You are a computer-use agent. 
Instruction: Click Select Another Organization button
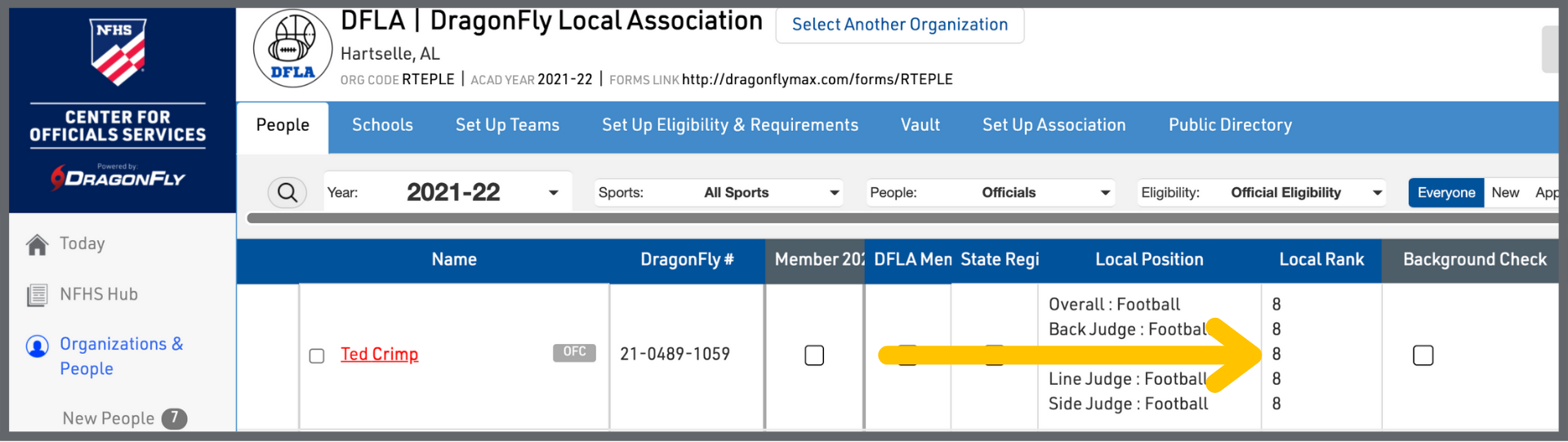click(900, 25)
